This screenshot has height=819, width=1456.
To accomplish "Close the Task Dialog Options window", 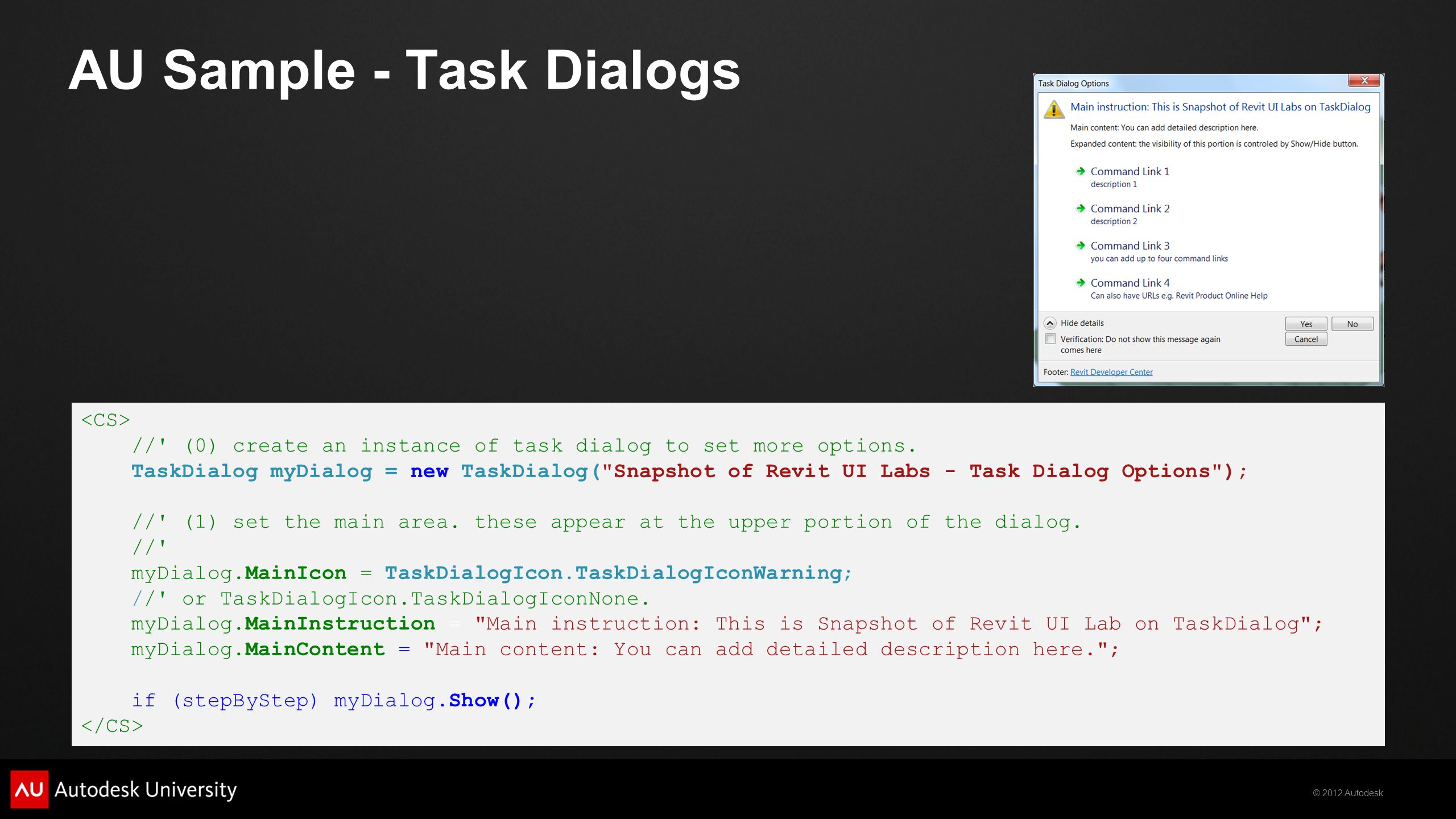I will click(1364, 81).
